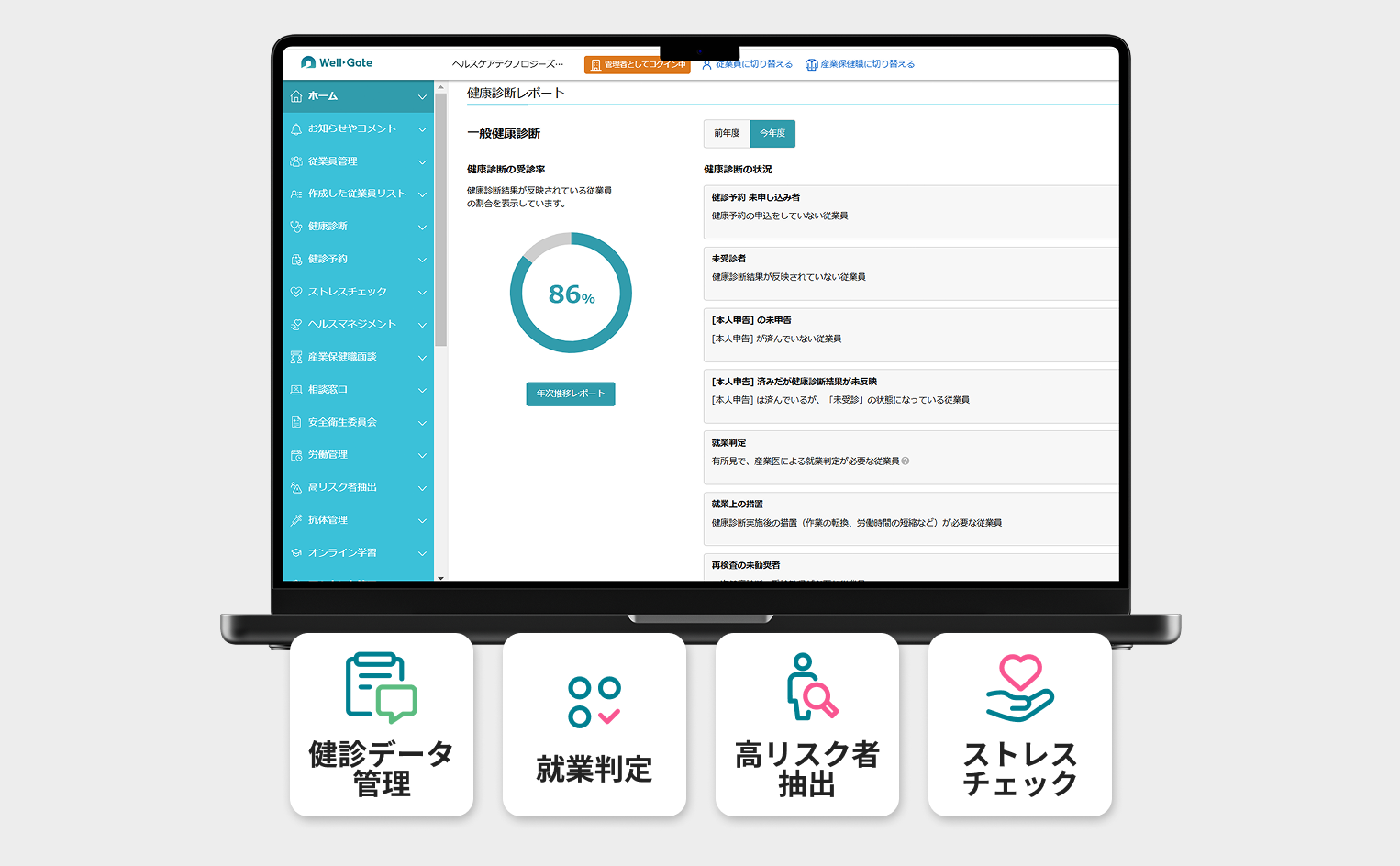1400x866 pixels.
Task: Click the オンライン学習 graduation icon
Action: point(296,553)
